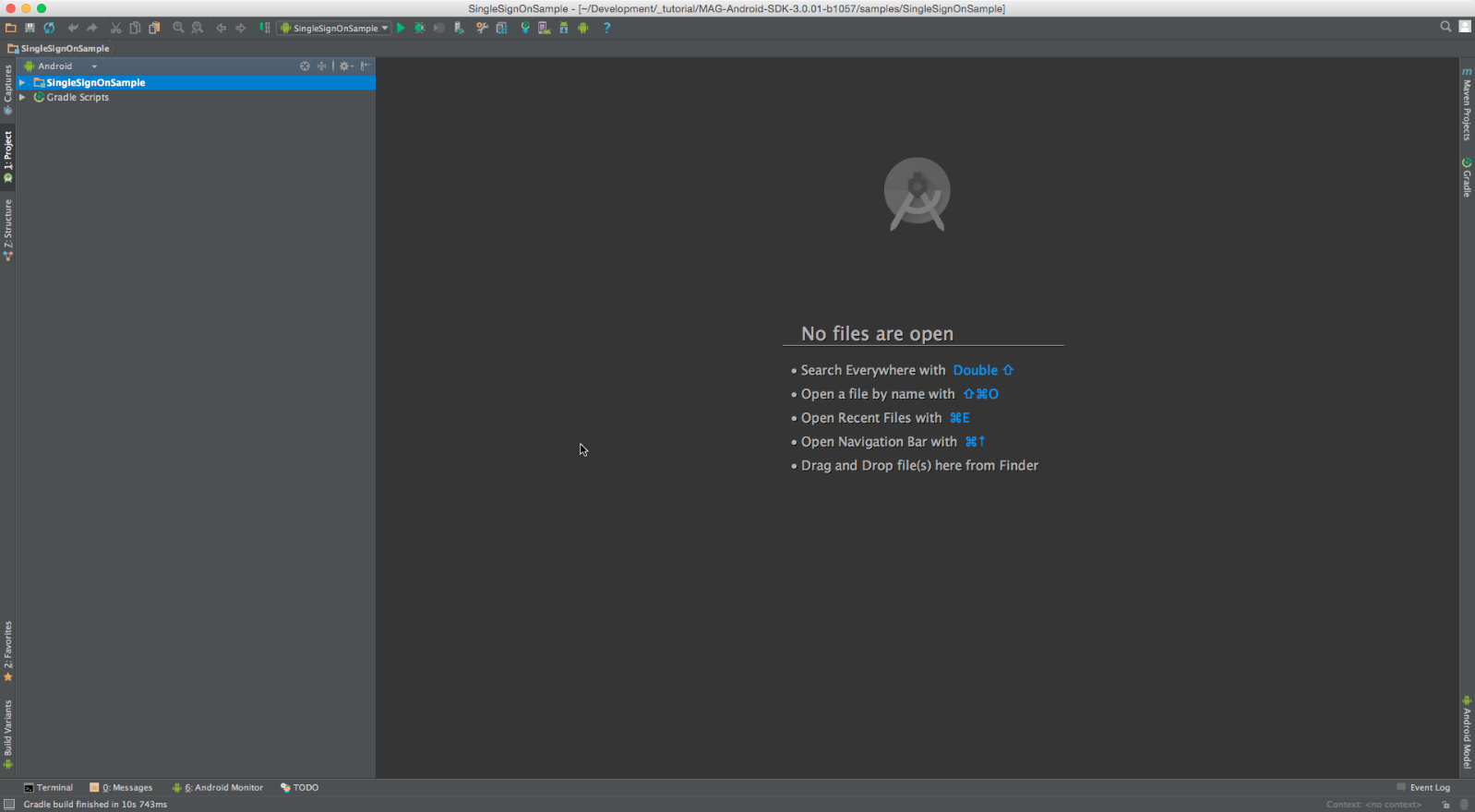
Task: Start debugging with the Debug bug icon
Action: (x=420, y=28)
